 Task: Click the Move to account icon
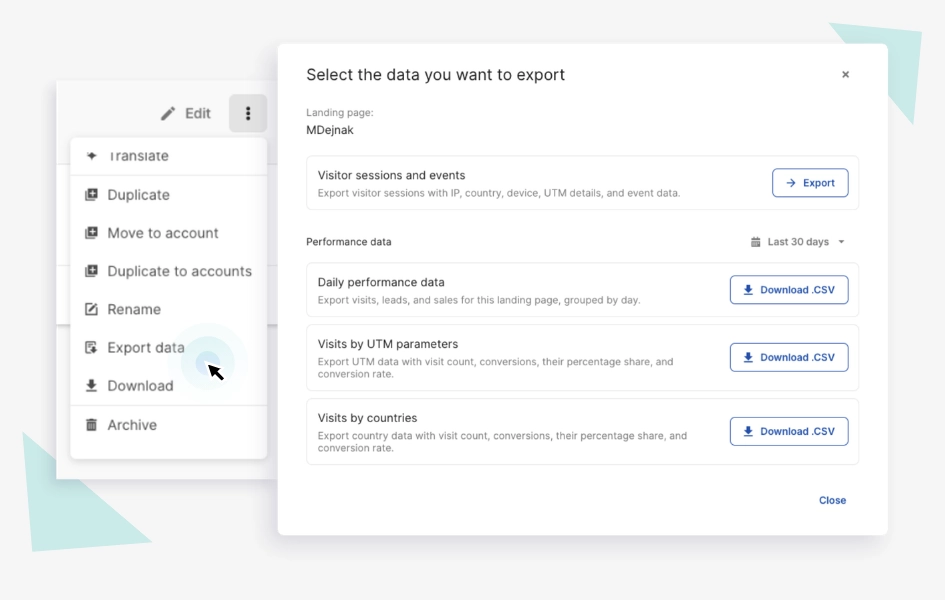[91, 233]
